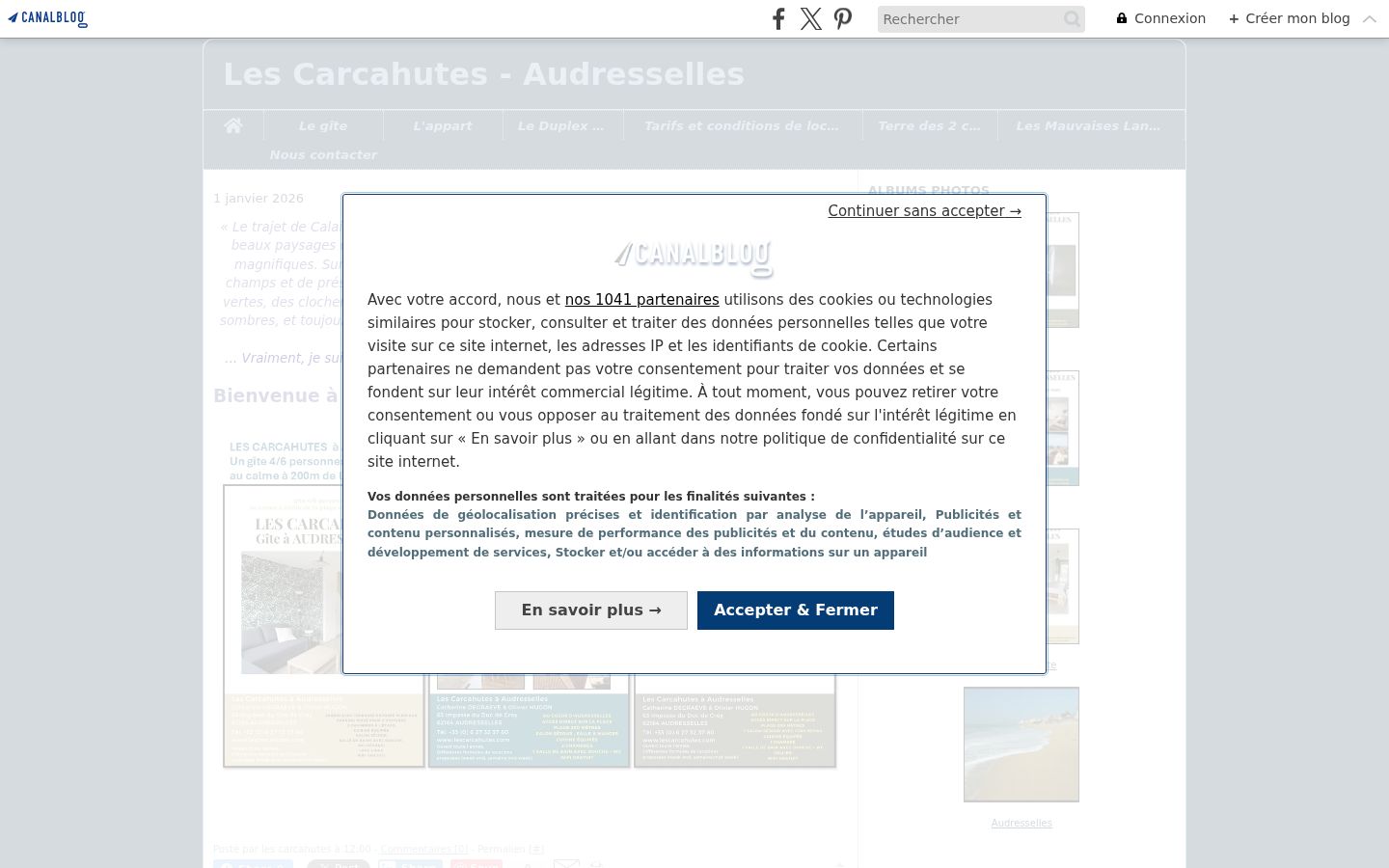1389x868 pixels.
Task: Open the Le gîte menu item
Action: (322, 125)
